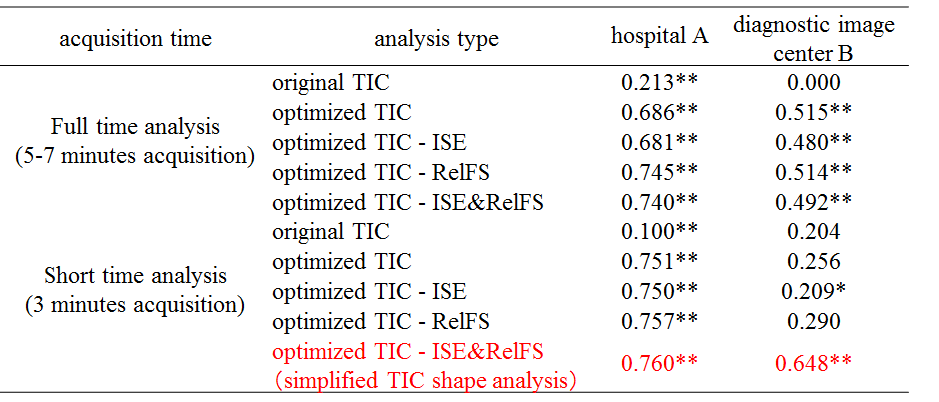Select the "hospital A" column header
Viewport: 939px width, 402px height.
[659, 36]
